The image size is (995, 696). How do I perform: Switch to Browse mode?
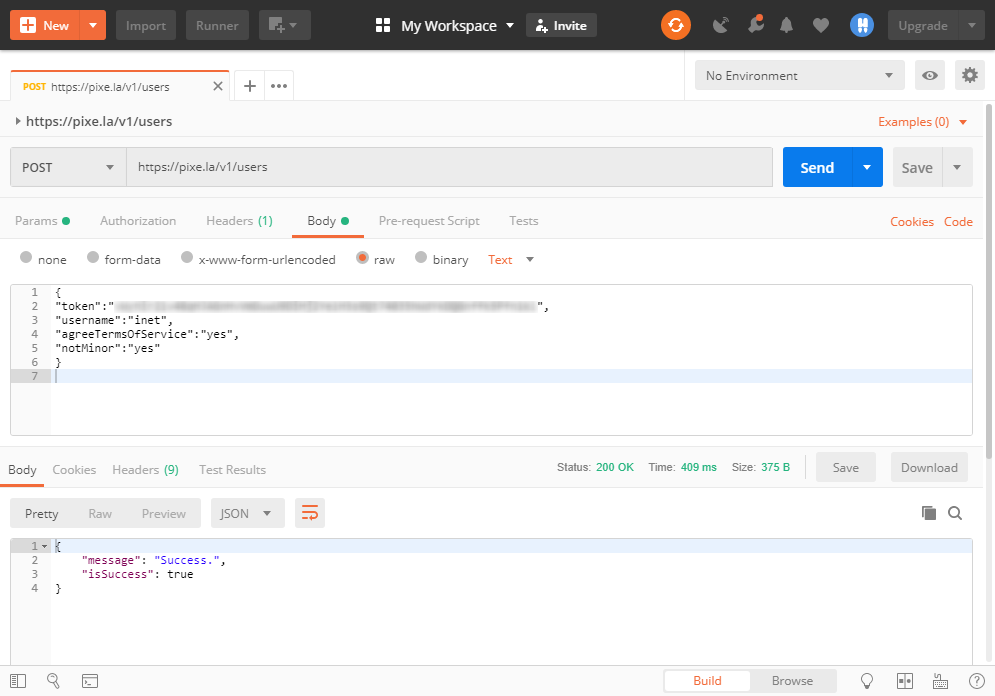pos(792,681)
